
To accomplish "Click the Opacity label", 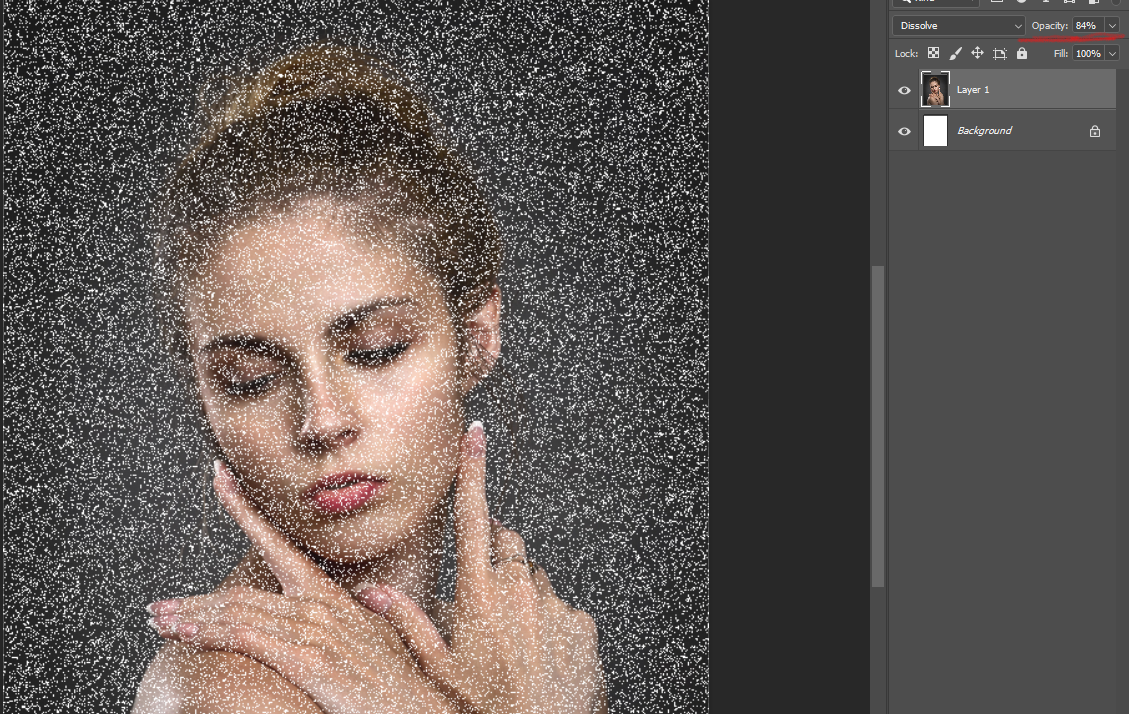I will [x=1049, y=26].
